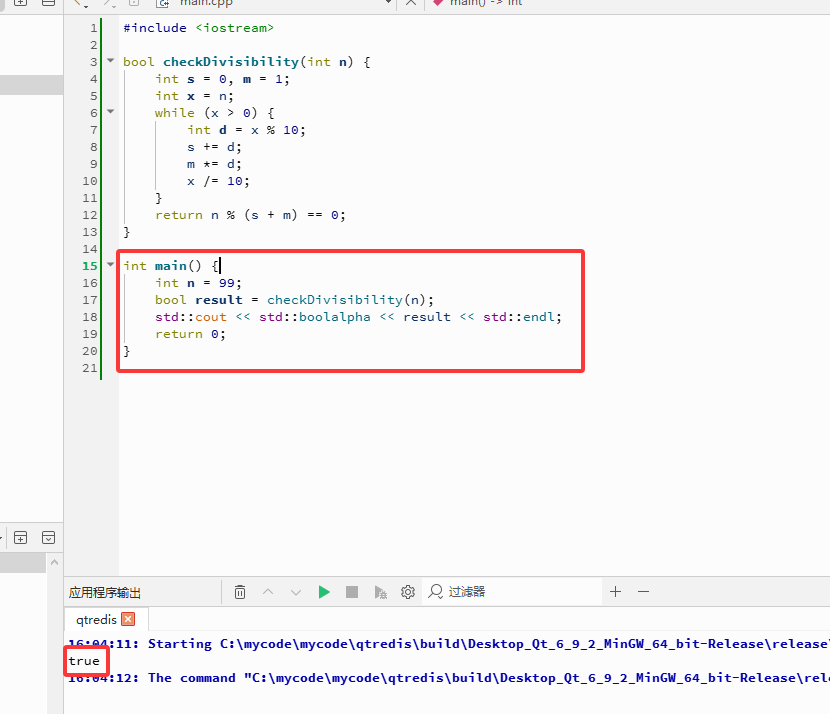Zoom out output text with minus

643,592
